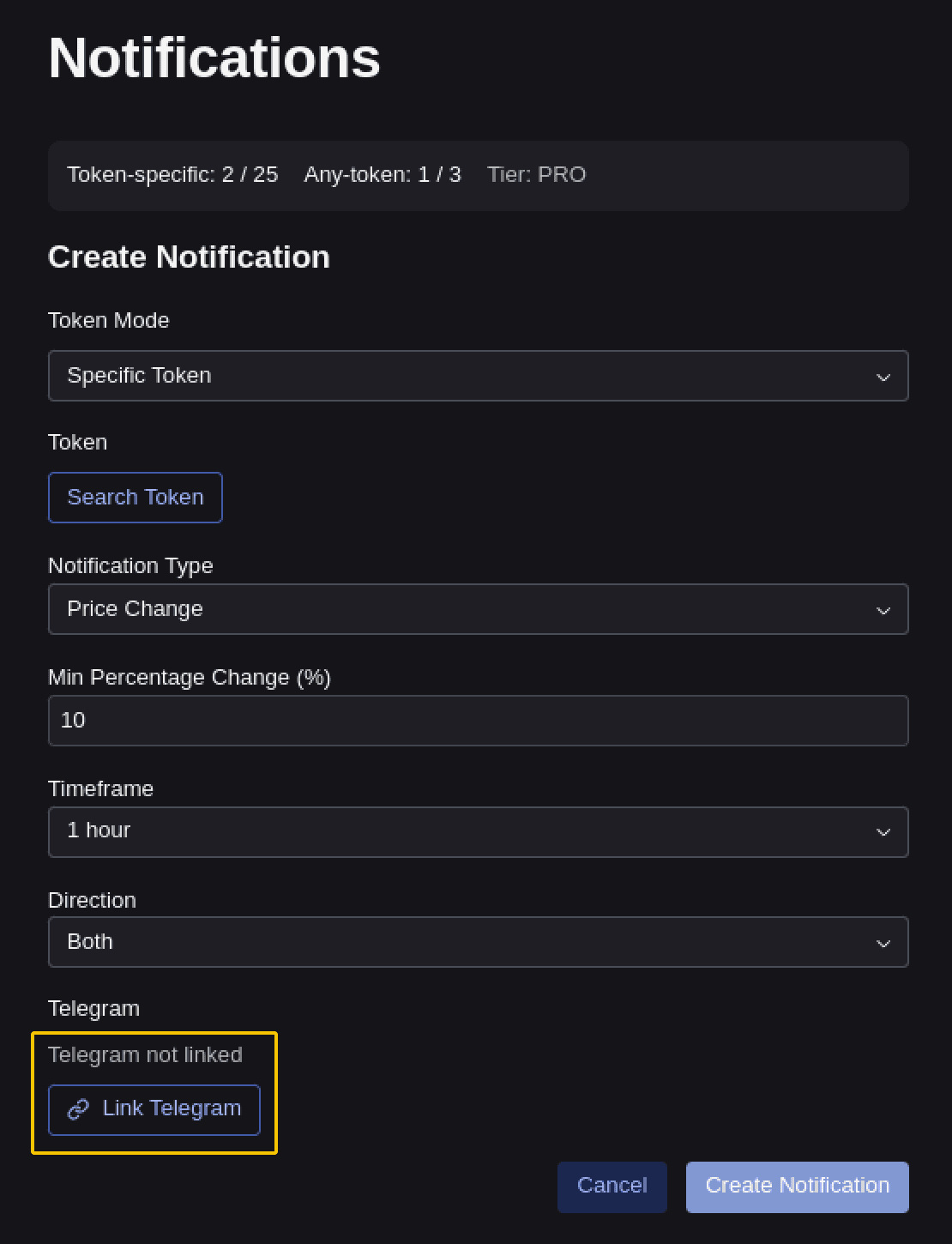Click the Cancel button

[x=612, y=1187]
